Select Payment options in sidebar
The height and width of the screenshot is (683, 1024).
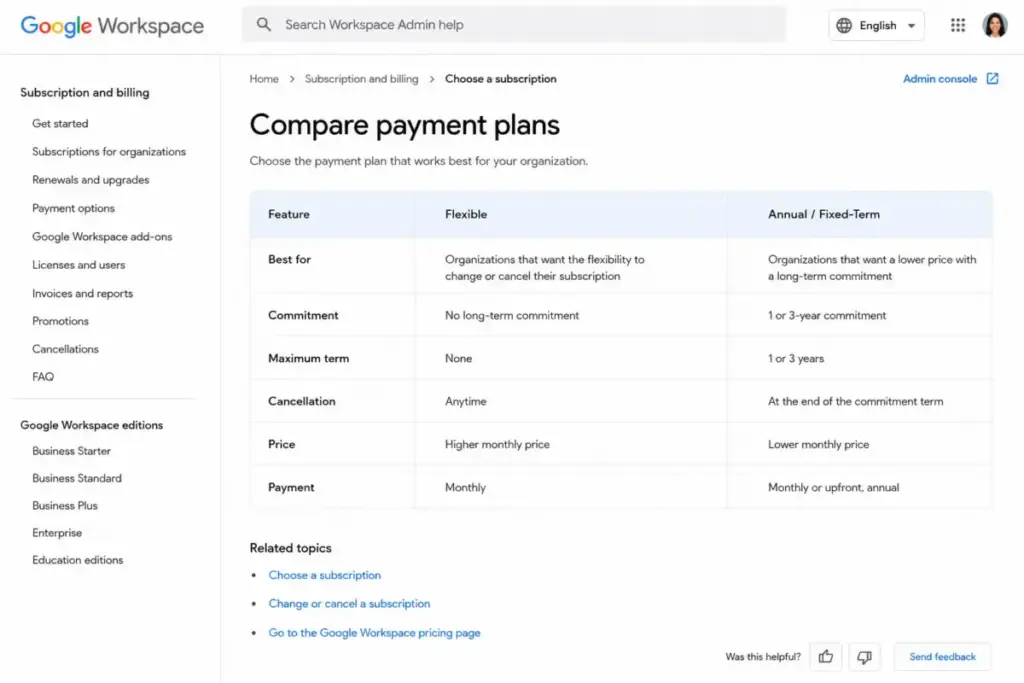point(73,208)
